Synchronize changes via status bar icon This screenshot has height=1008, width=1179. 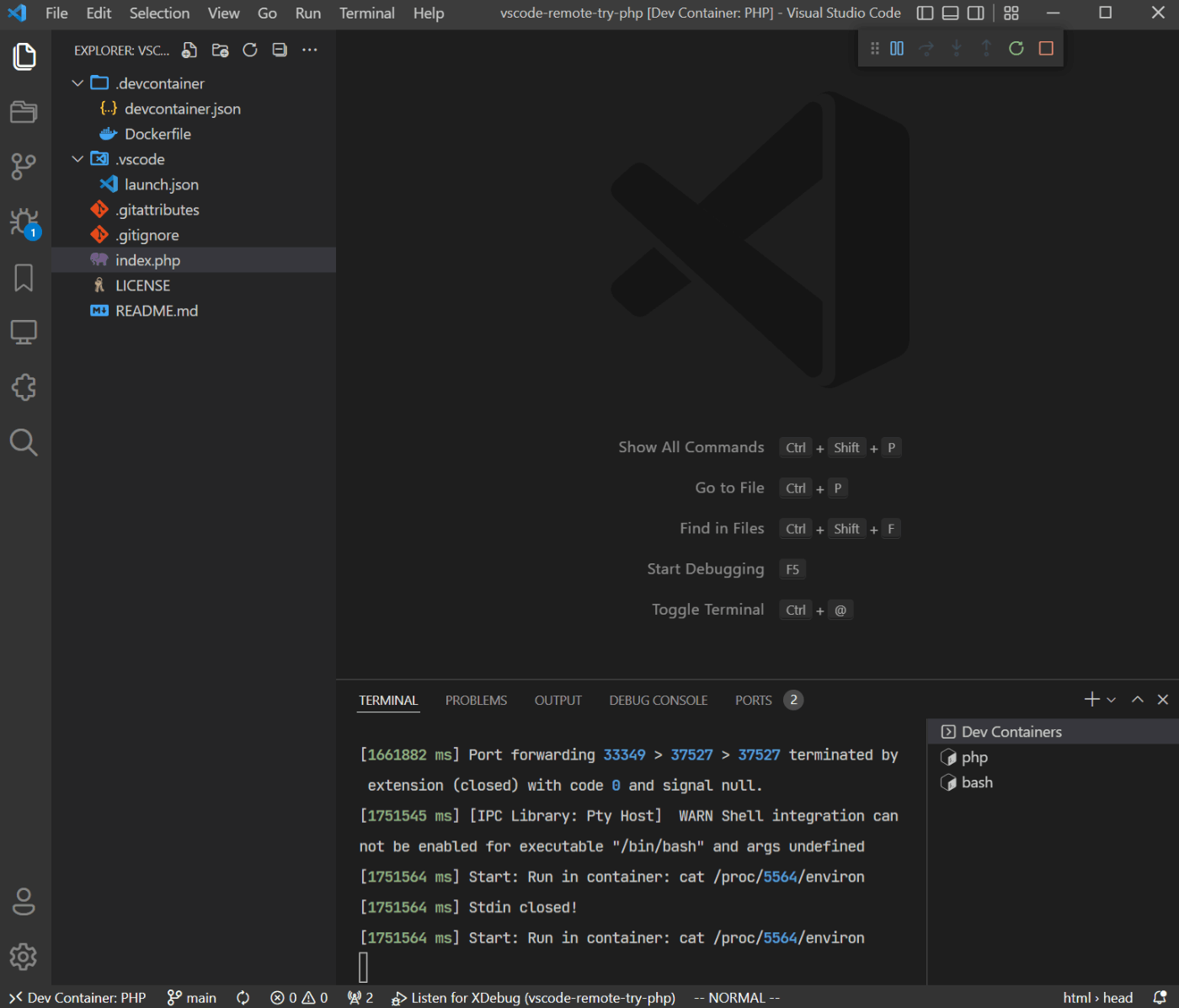pos(243,998)
